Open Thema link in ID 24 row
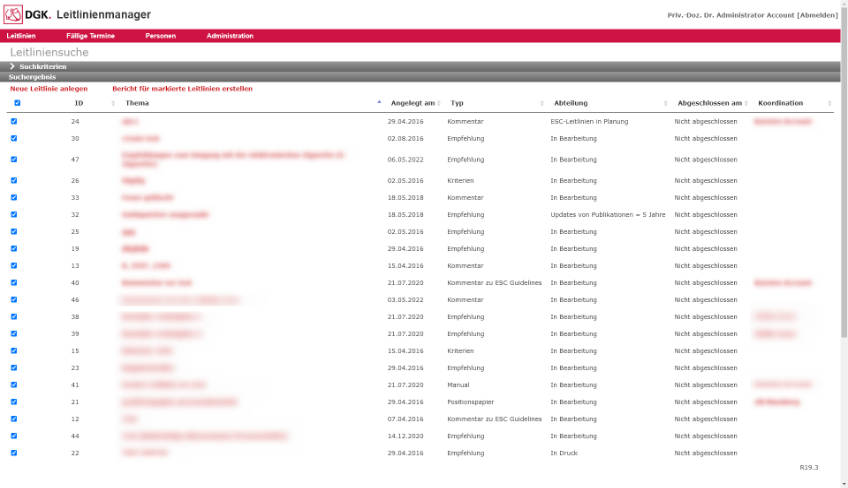Screen dimensions: 848x488 pyautogui.click(x=130, y=122)
